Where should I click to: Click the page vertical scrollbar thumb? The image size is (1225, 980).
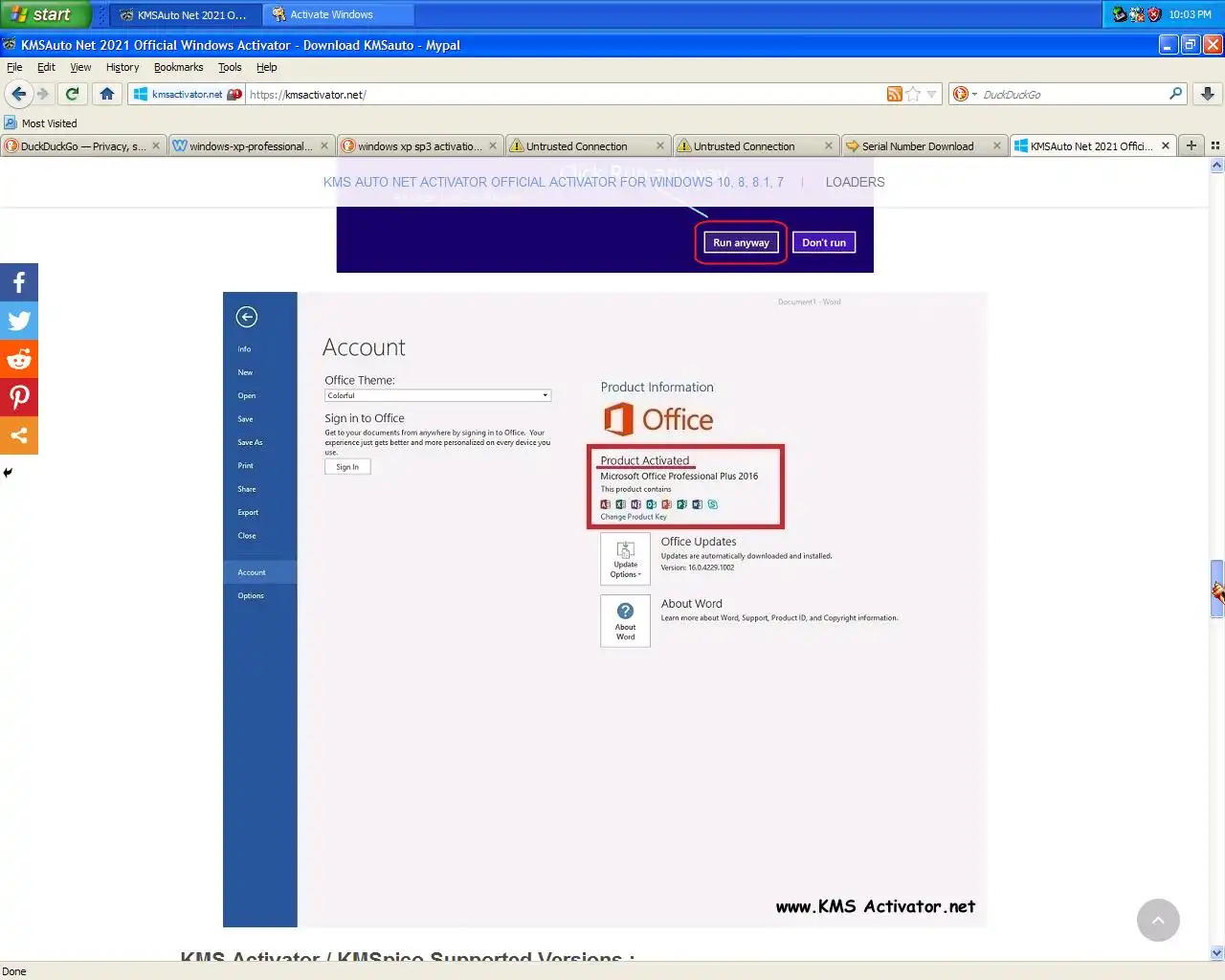(x=1217, y=589)
